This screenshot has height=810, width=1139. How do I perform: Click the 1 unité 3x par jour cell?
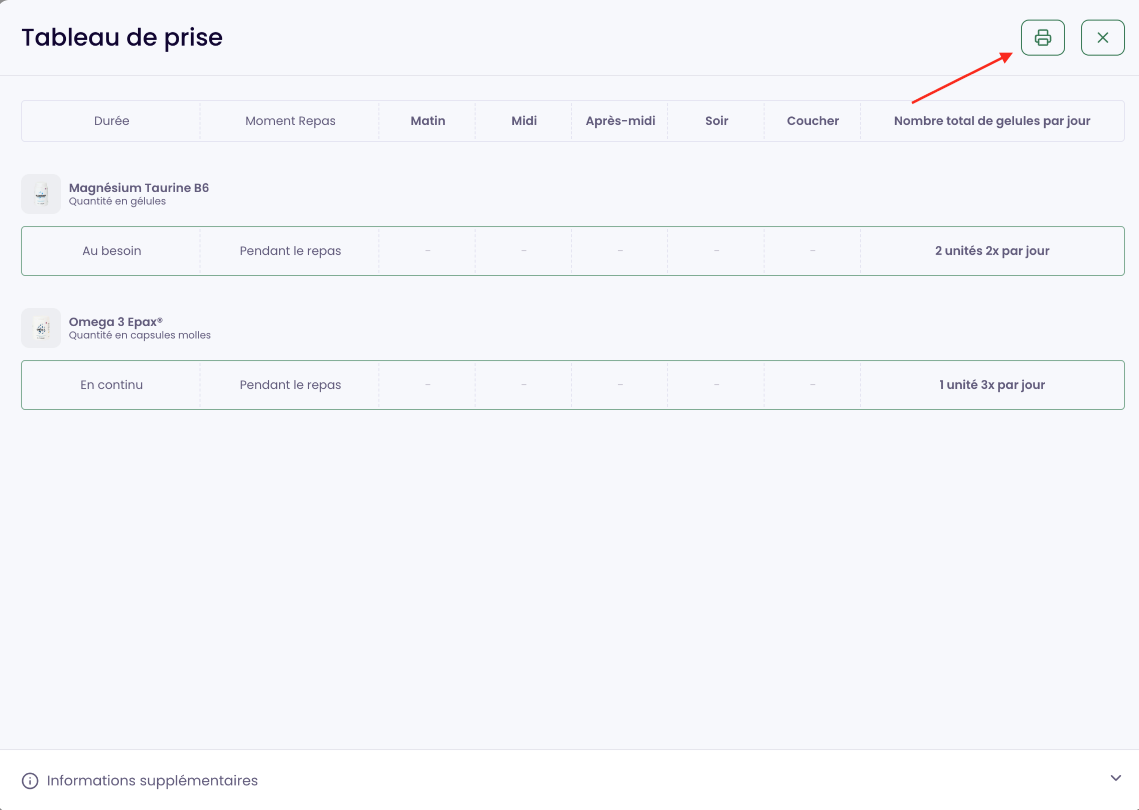[992, 385]
